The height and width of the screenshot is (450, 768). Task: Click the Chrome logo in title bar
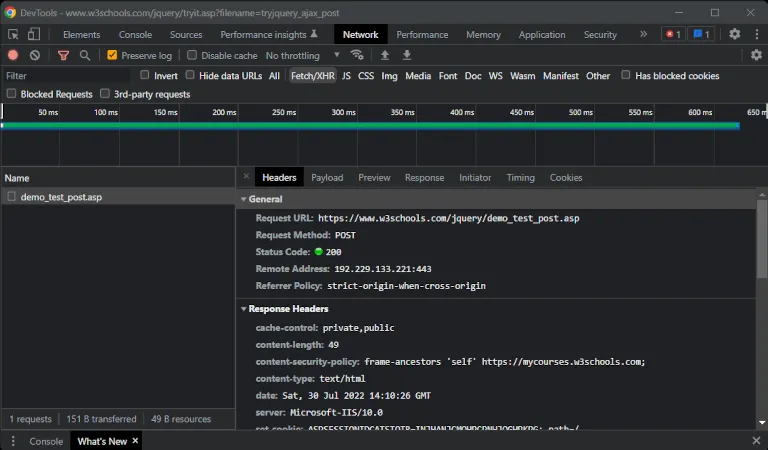10,12
